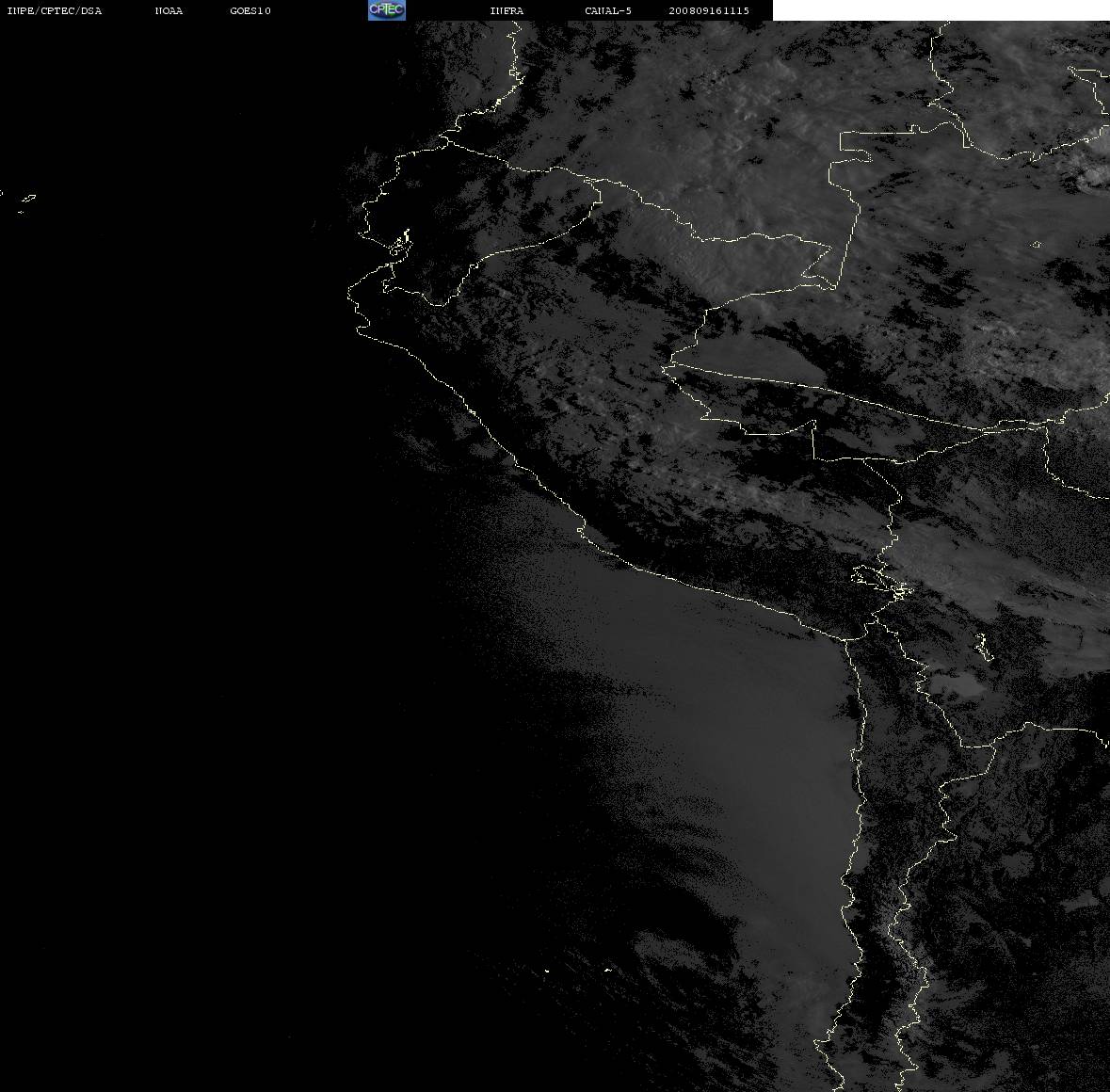Click the 200809161115 timestamp text
Viewport: 1110px width, 1092px height.
click(709, 10)
